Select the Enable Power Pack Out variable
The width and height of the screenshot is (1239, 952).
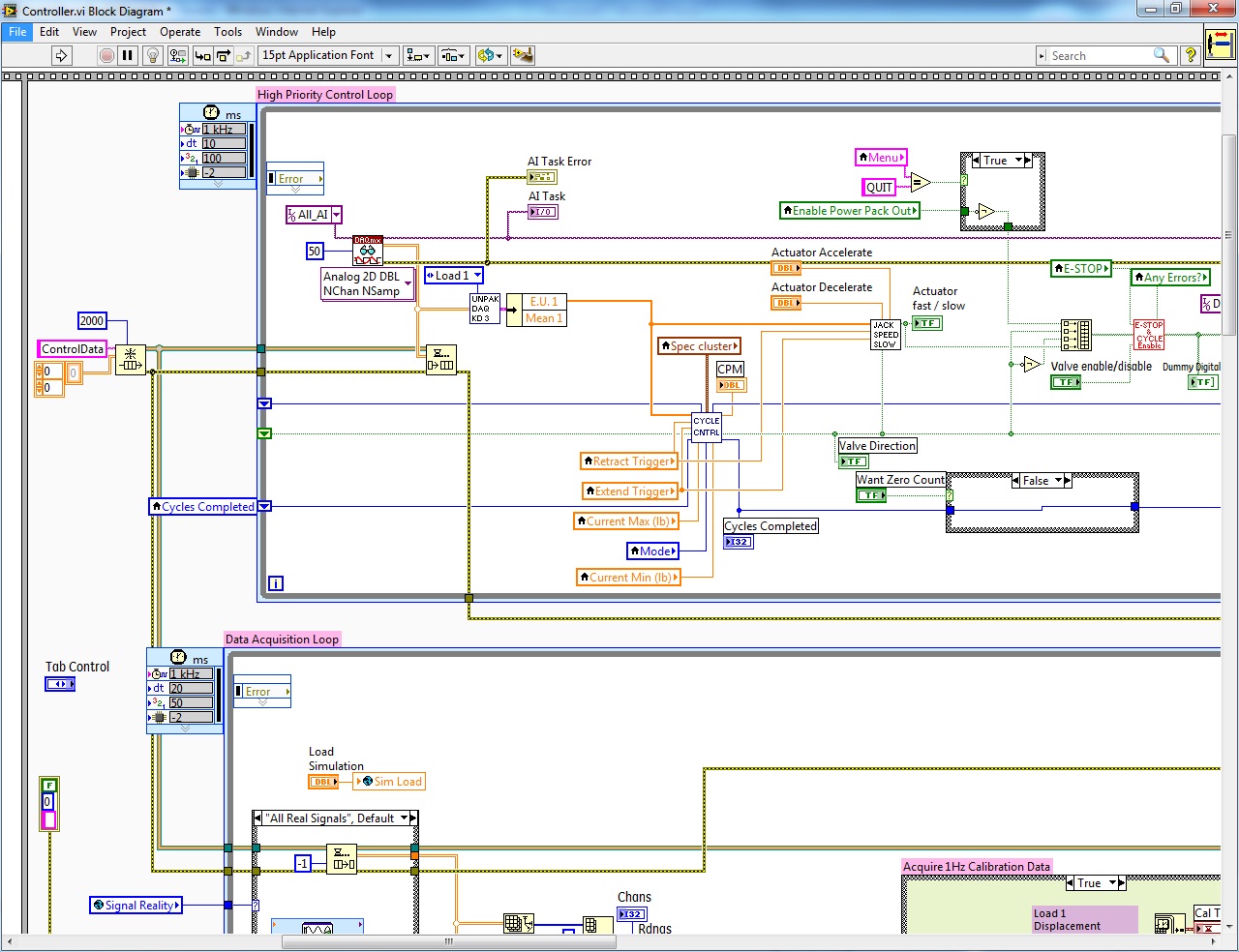[849, 210]
